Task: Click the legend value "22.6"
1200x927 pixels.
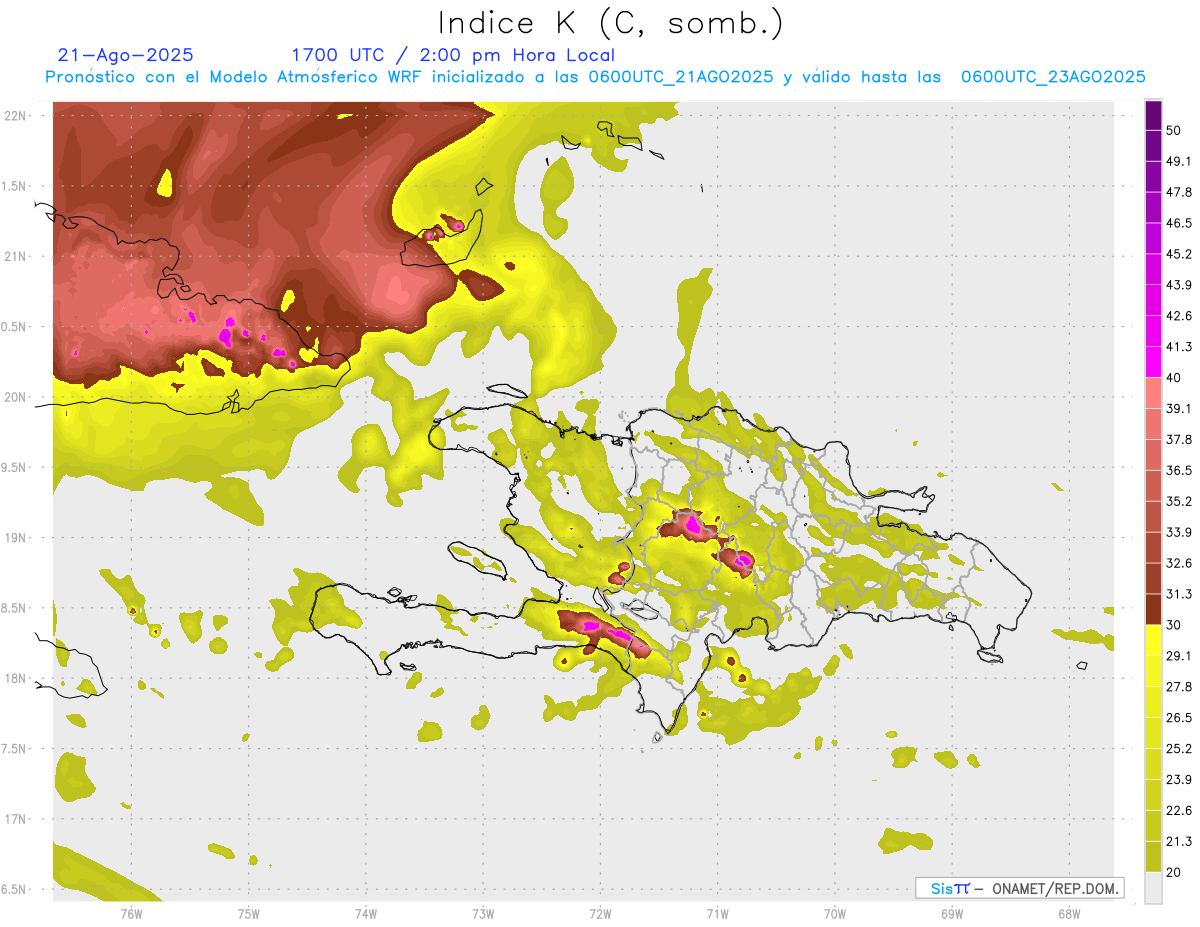Action: (x=1179, y=811)
